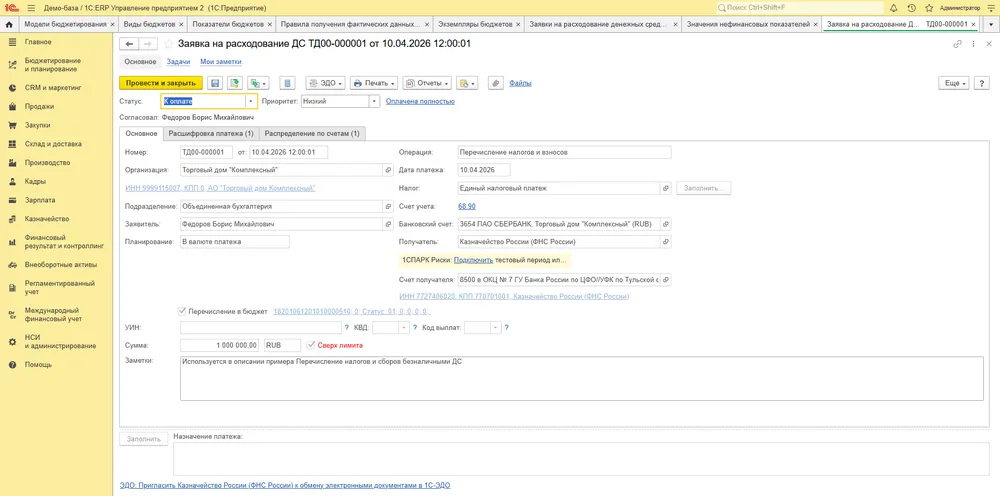Image resolution: width=1000 pixels, height=496 pixels.
Task: Open account link 68.90
Action: point(467,207)
